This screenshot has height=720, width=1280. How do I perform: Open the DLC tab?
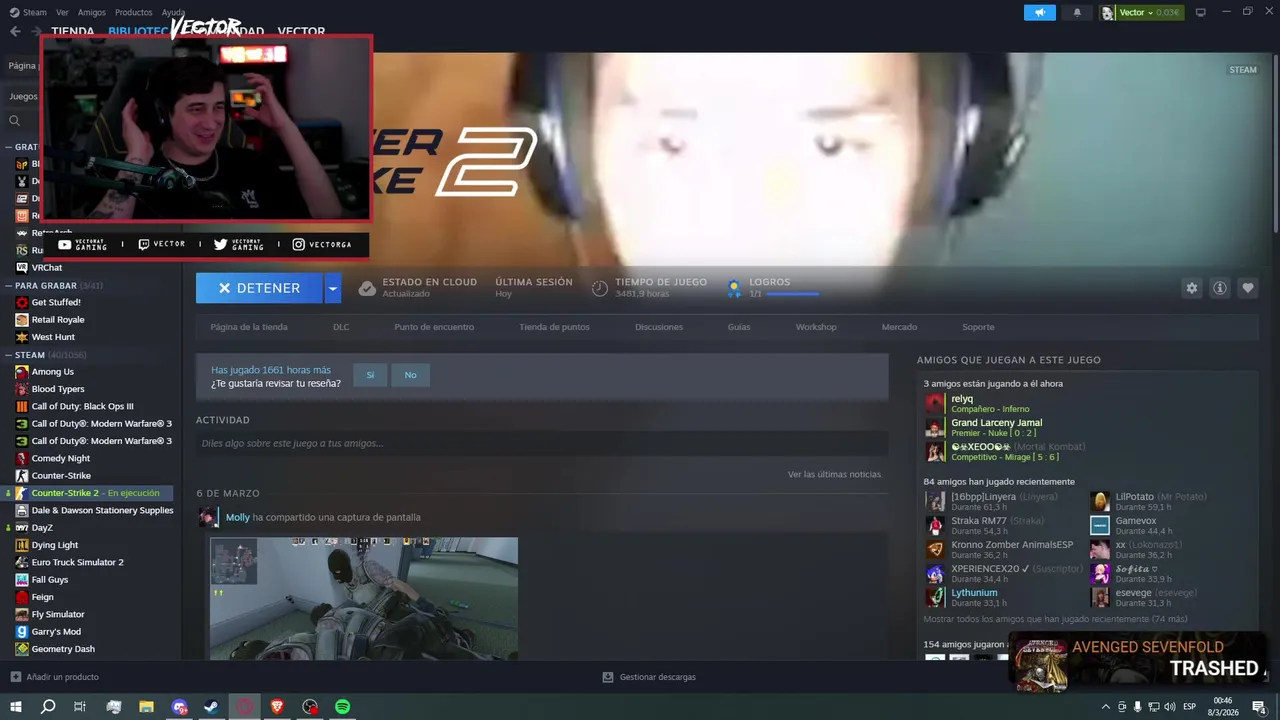click(x=341, y=327)
